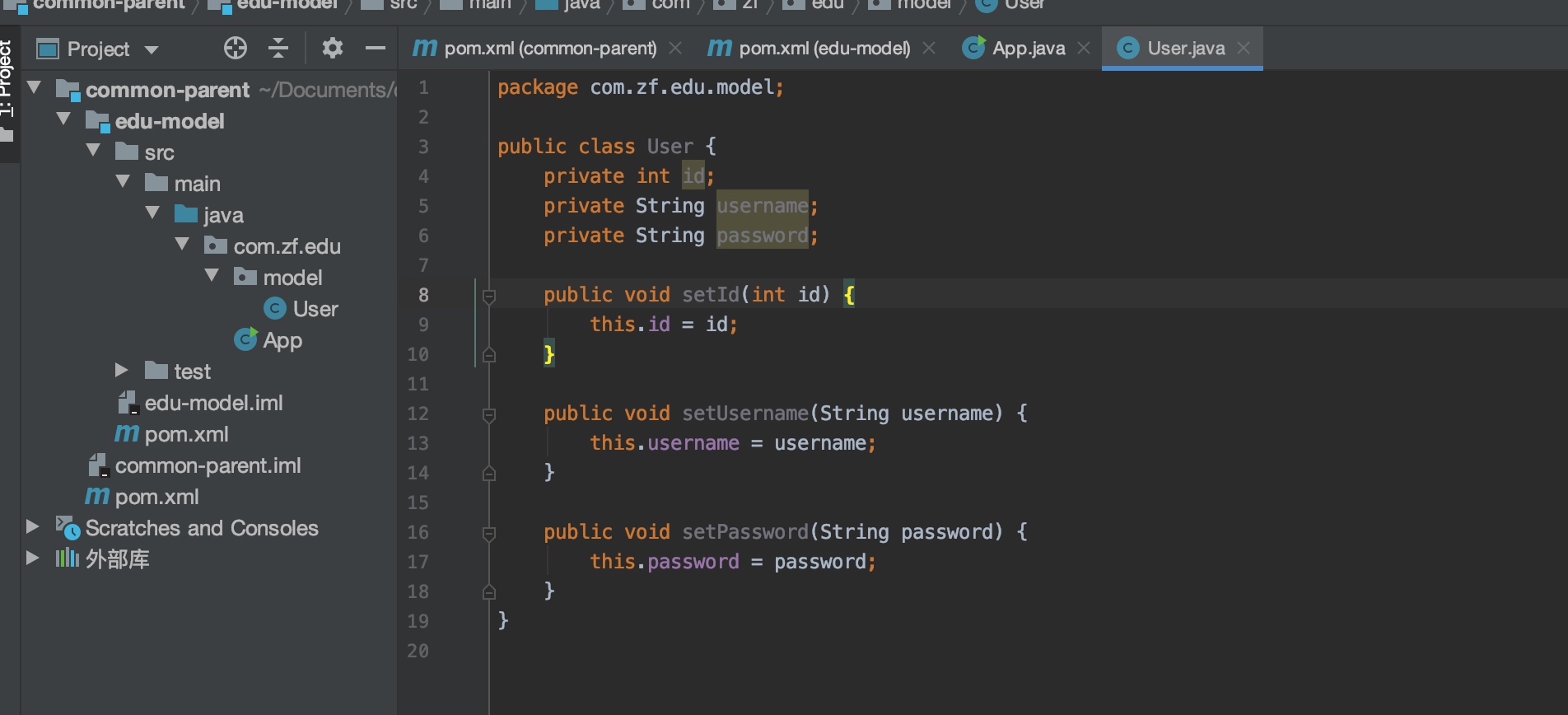Hide the Project panel with the minus icon
The image size is (1568, 715).
(376, 49)
